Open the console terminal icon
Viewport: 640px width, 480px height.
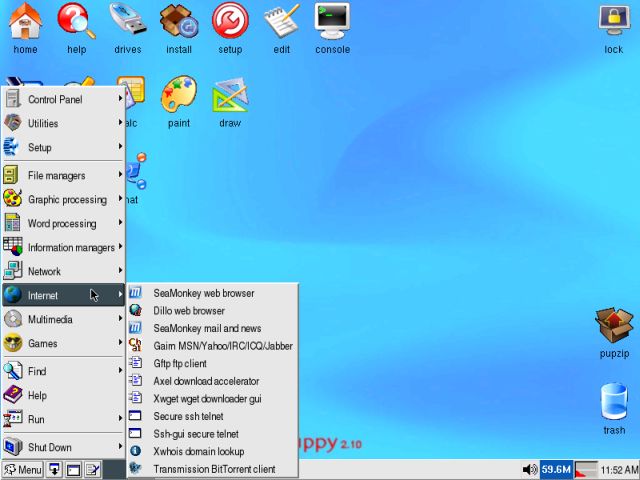(x=332, y=20)
